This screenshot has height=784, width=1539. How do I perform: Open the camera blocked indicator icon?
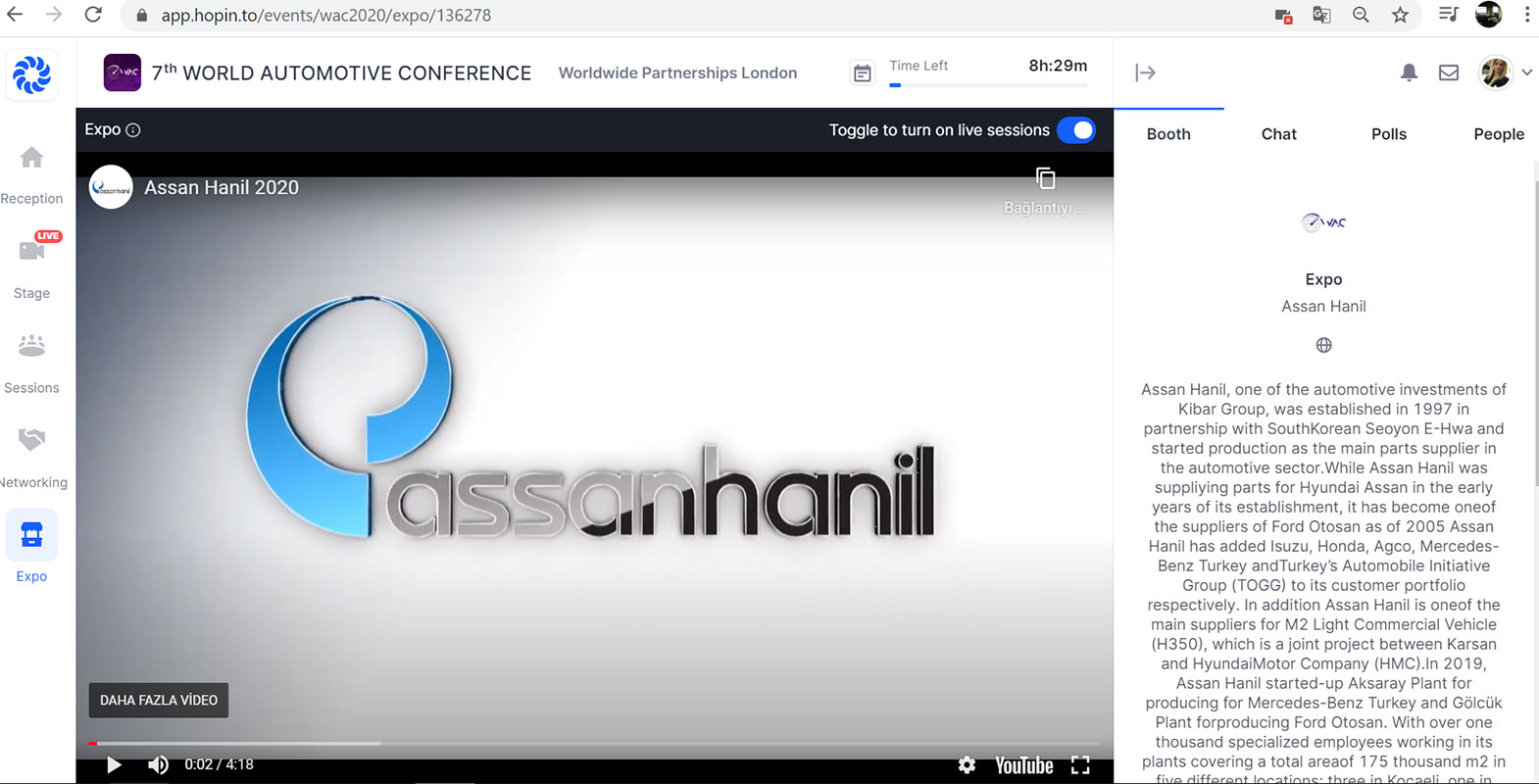pyautogui.click(x=1283, y=16)
